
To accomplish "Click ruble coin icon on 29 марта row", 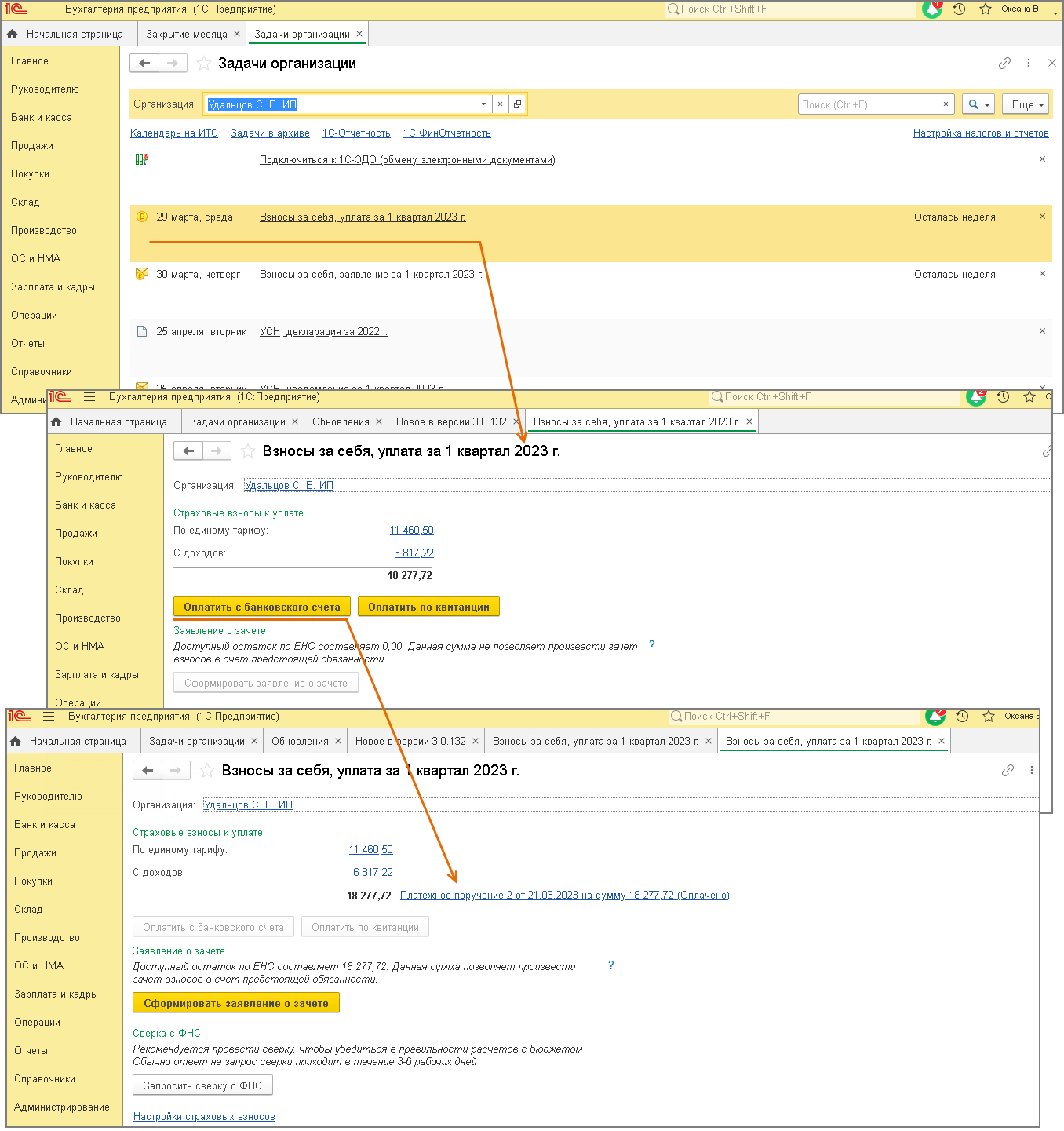I will pyautogui.click(x=142, y=217).
